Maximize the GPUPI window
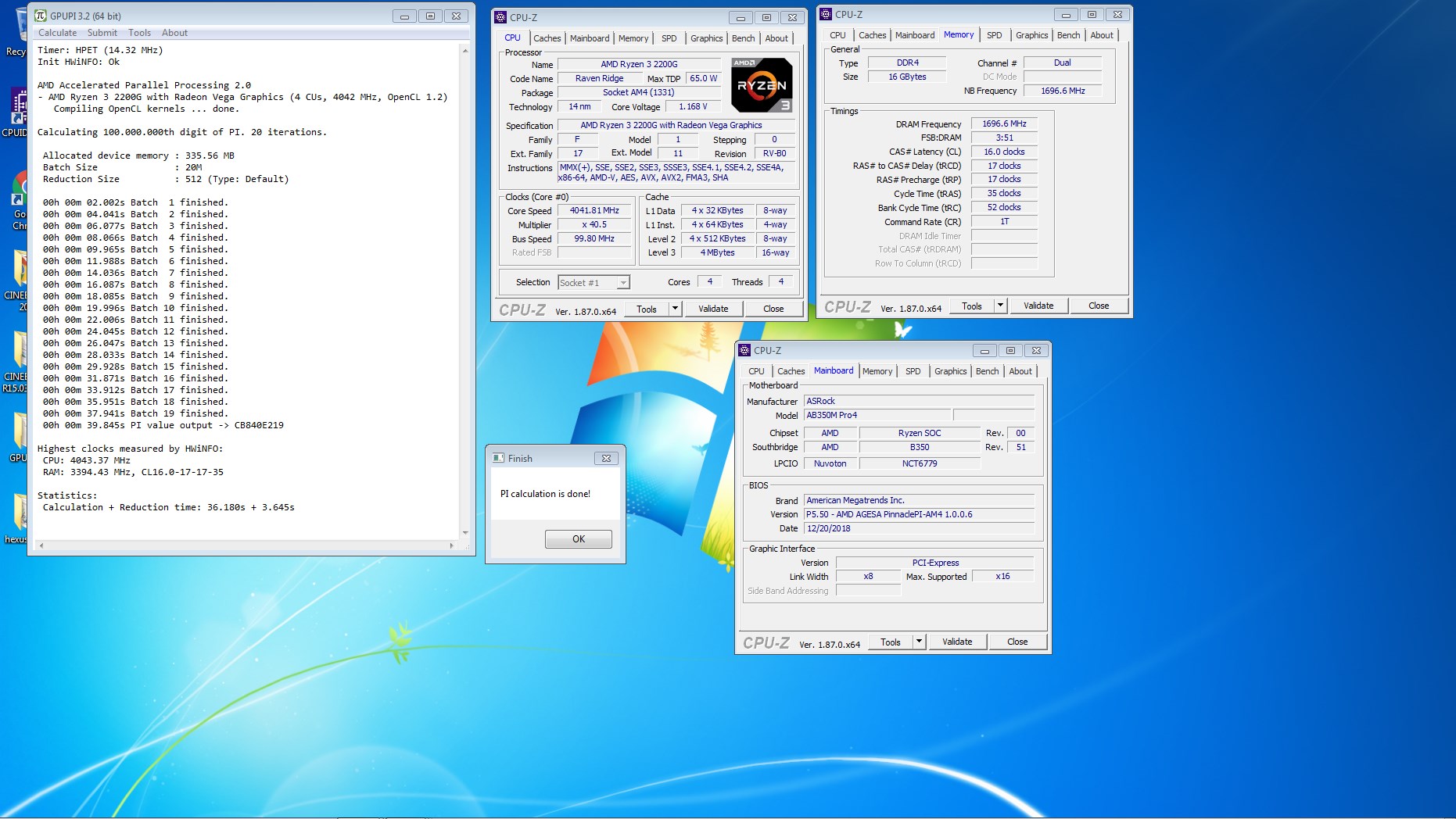The height and width of the screenshot is (819, 1456). tap(430, 16)
